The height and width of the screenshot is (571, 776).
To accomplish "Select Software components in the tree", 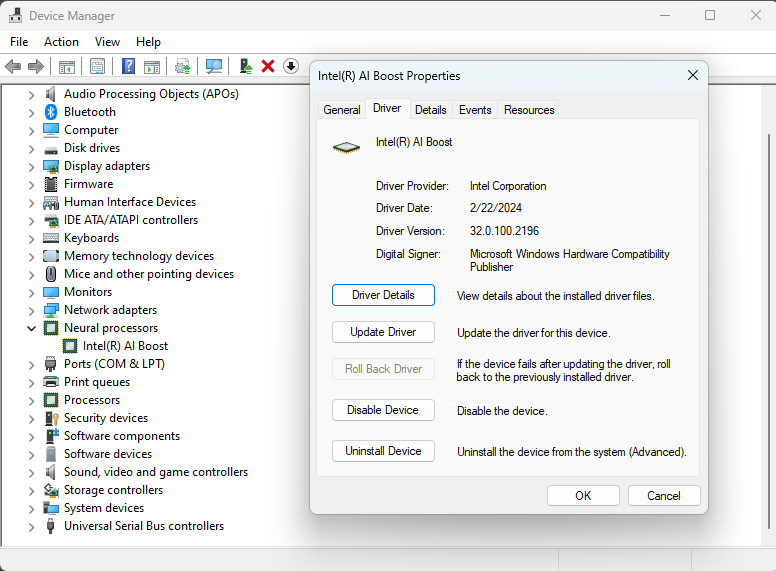I will pyautogui.click(x=122, y=436).
